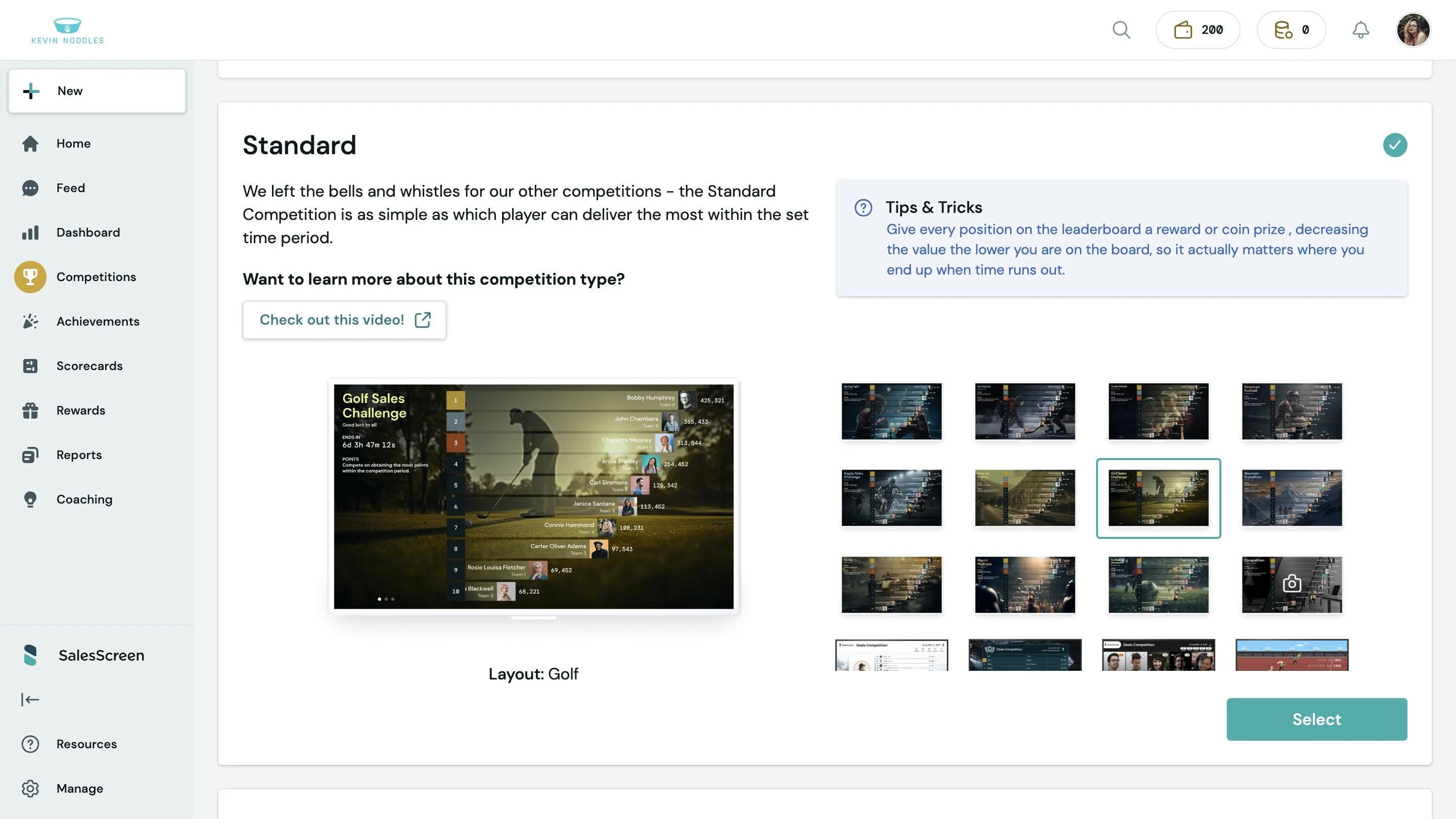Open the 'Check out this video!' link

coord(344,320)
